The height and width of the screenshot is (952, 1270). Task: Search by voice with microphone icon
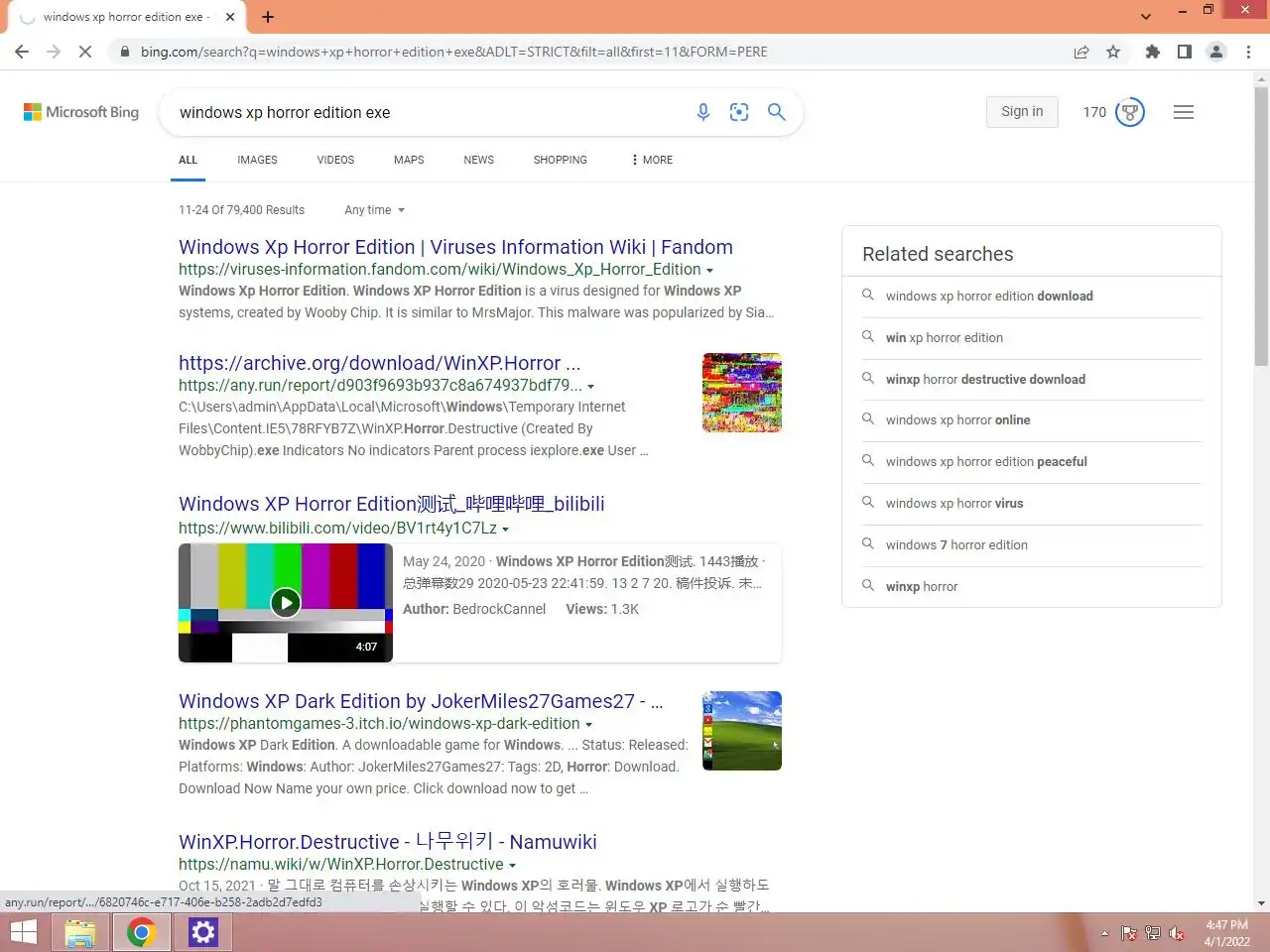pyautogui.click(x=703, y=112)
